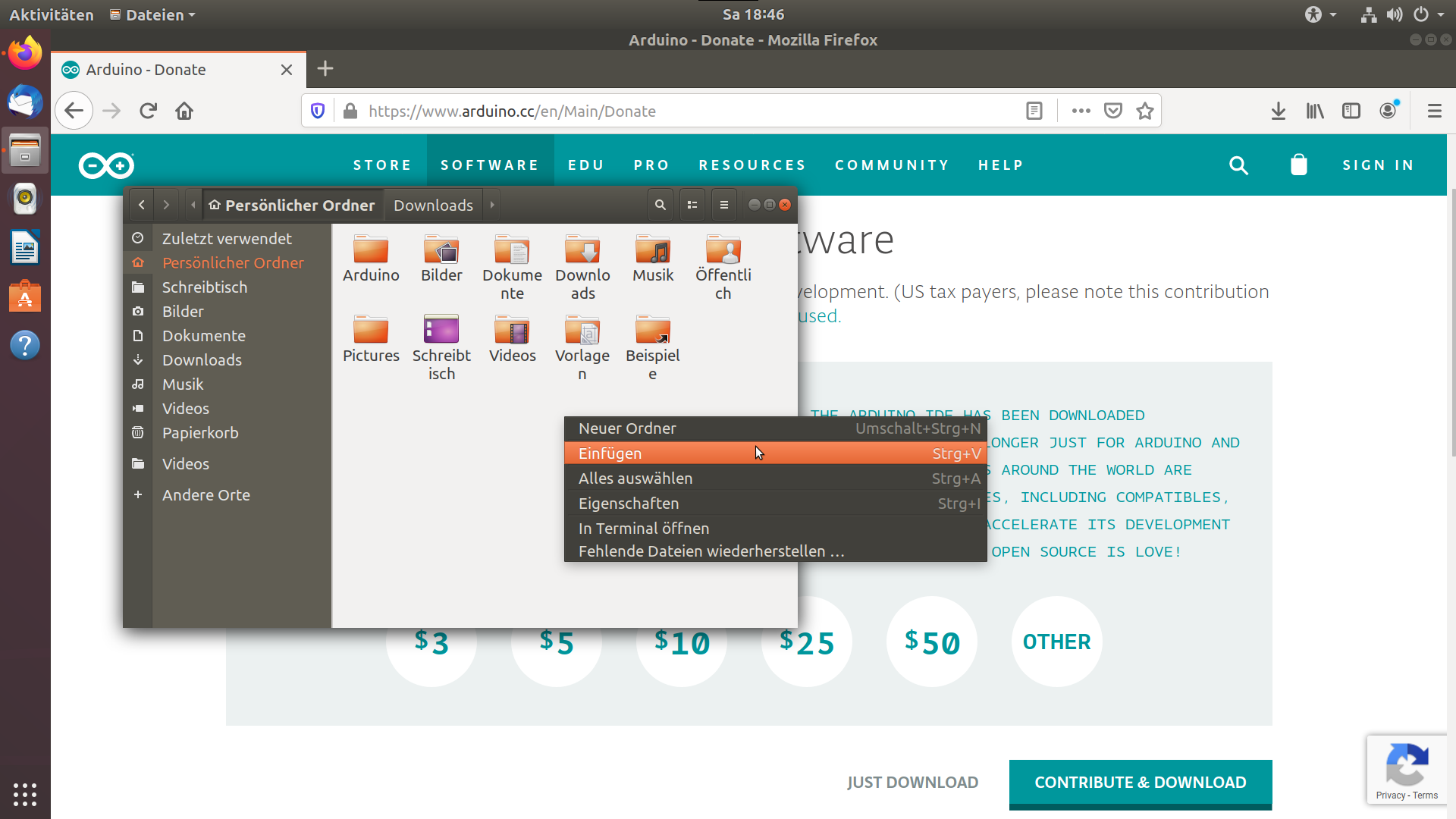Bookmark this page with the star icon

coord(1145,111)
